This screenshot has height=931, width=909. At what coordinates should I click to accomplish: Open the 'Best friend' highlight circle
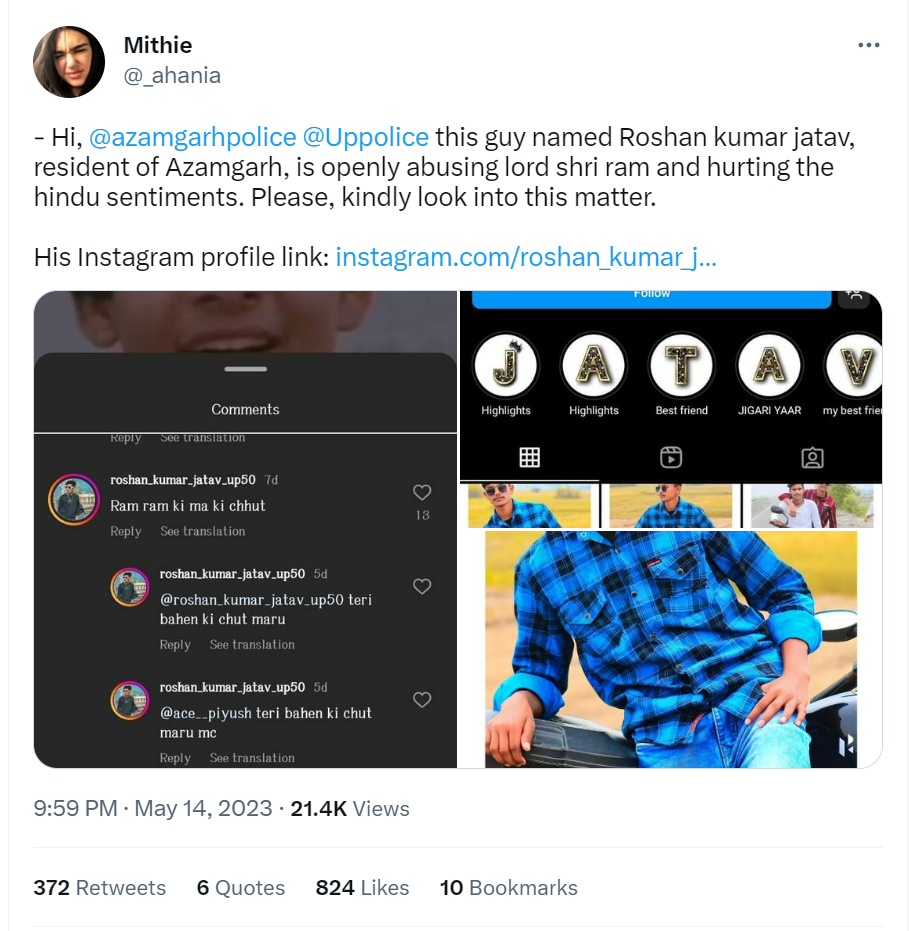pyautogui.click(x=681, y=367)
